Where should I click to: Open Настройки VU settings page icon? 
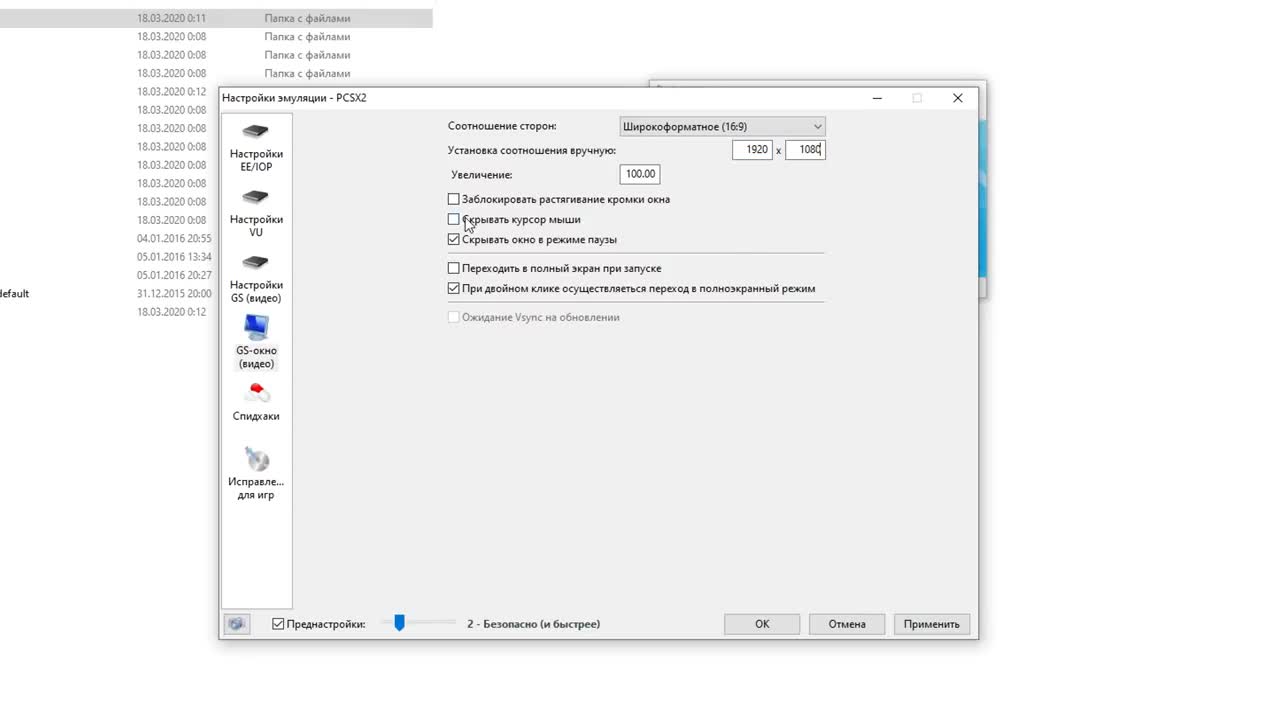[256, 198]
